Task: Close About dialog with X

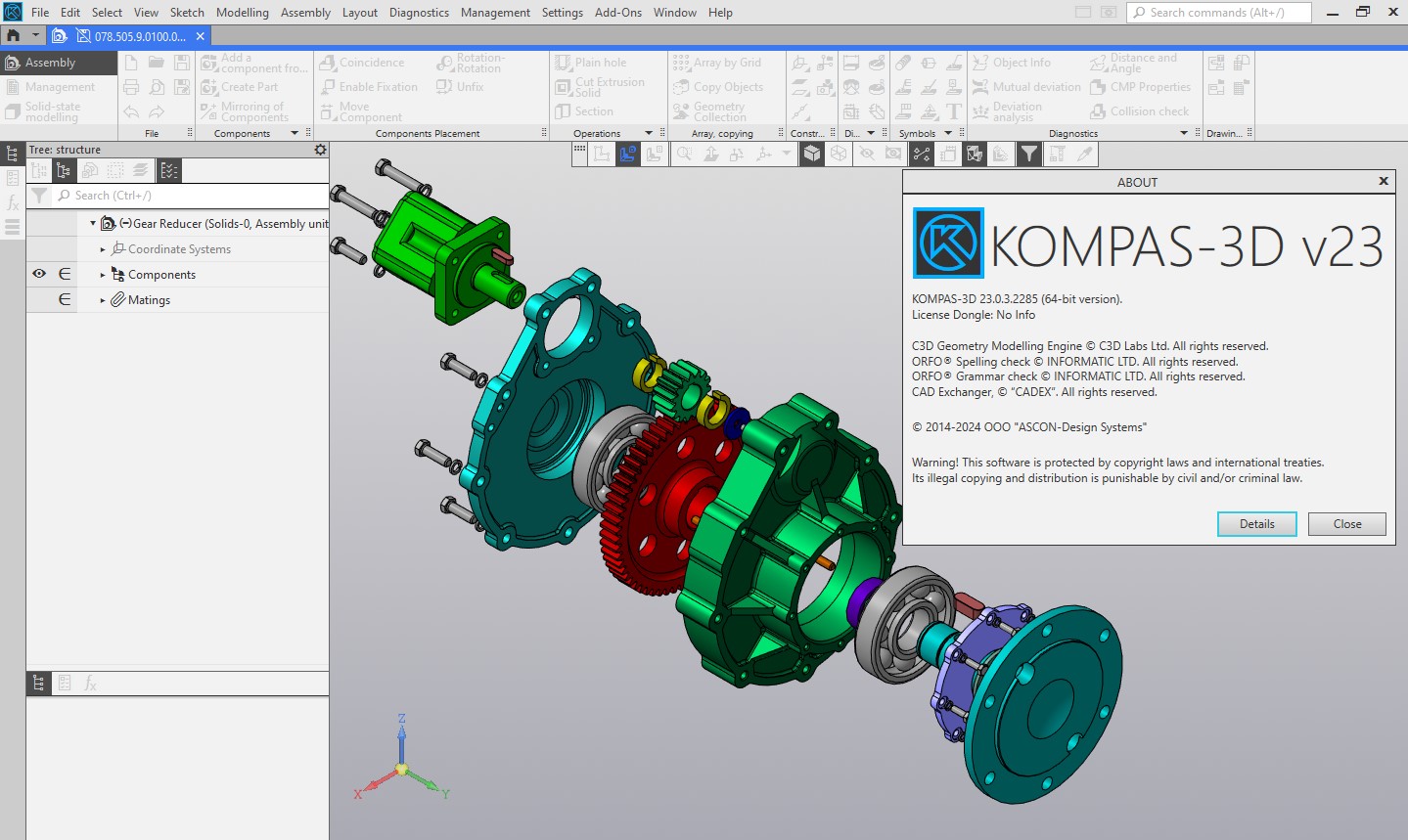Action: (1384, 181)
